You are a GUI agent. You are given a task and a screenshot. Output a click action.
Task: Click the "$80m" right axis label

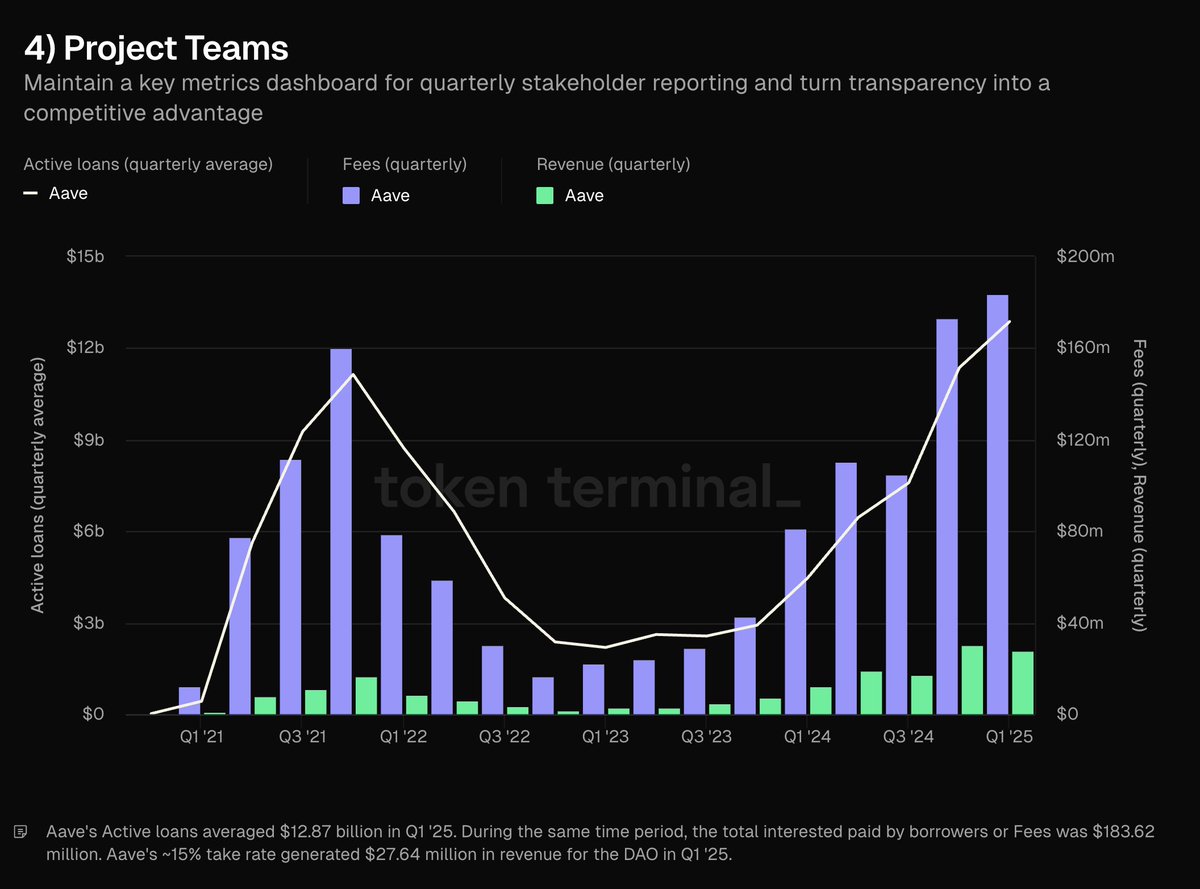point(1080,531)
